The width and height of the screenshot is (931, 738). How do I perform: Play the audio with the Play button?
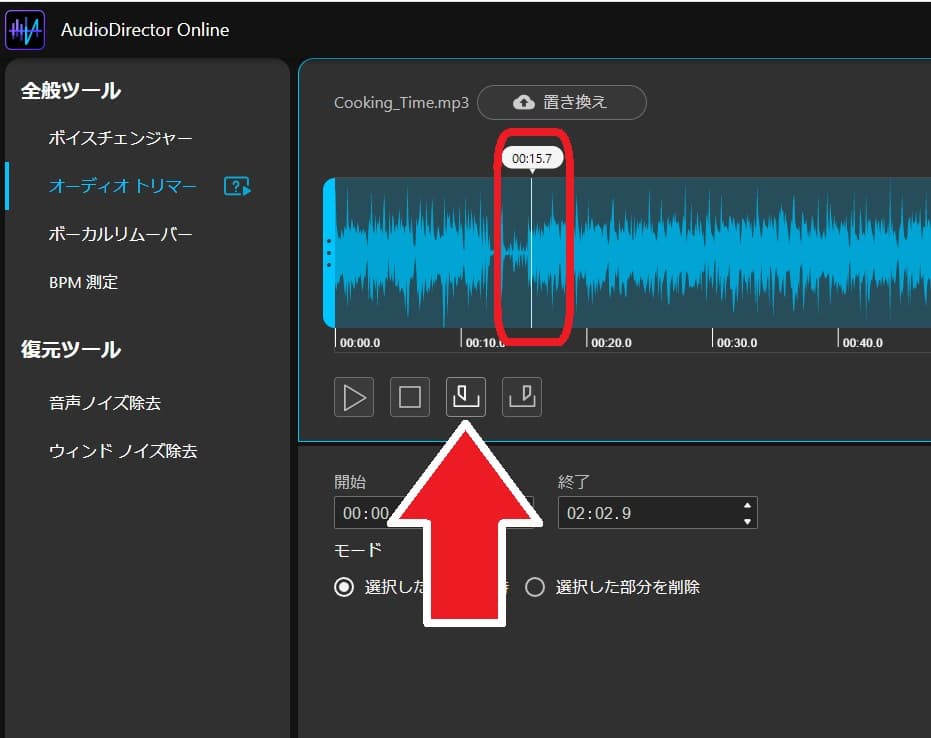[354, 397]
